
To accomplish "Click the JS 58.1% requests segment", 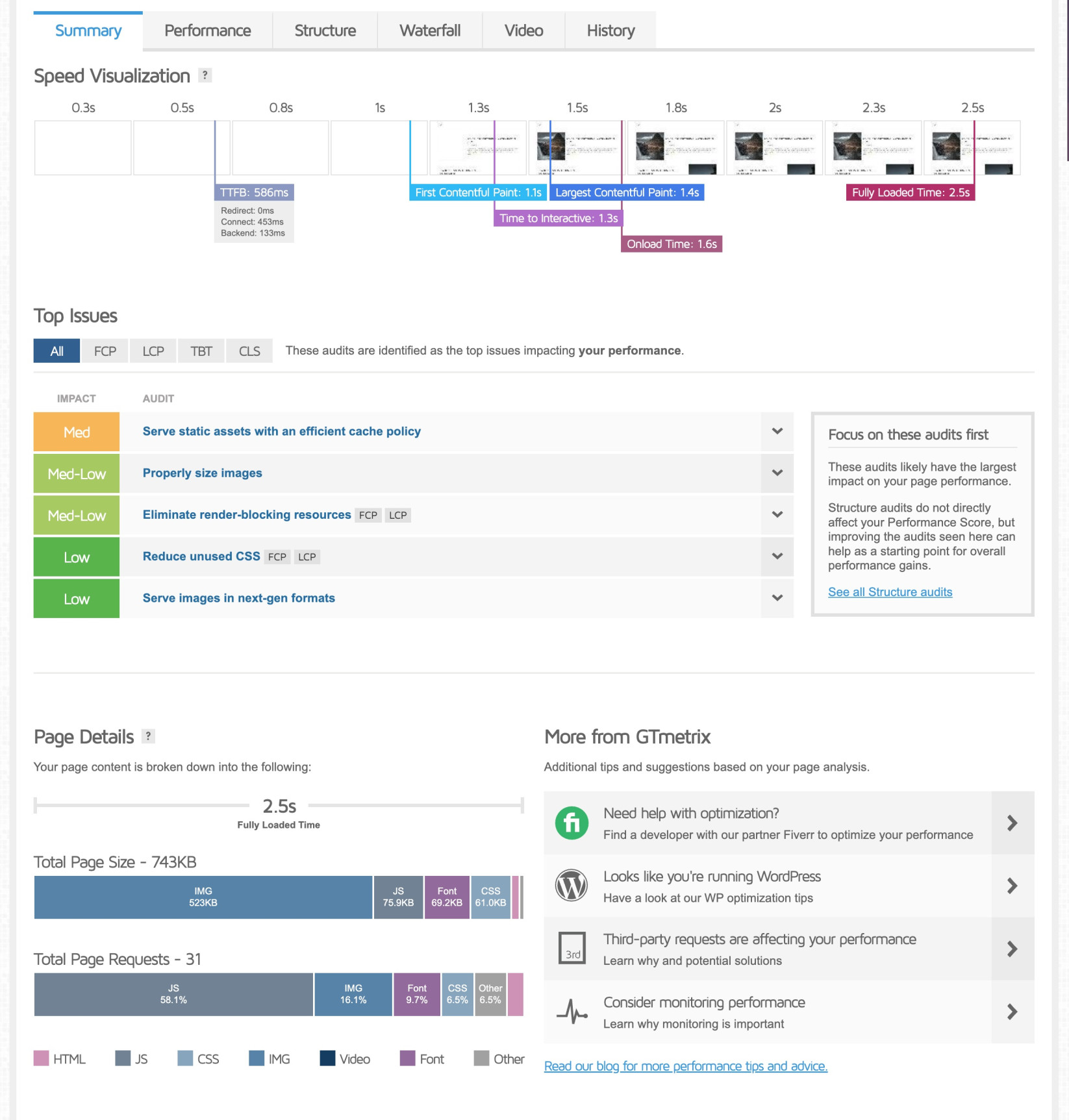I will pos(173,994).
